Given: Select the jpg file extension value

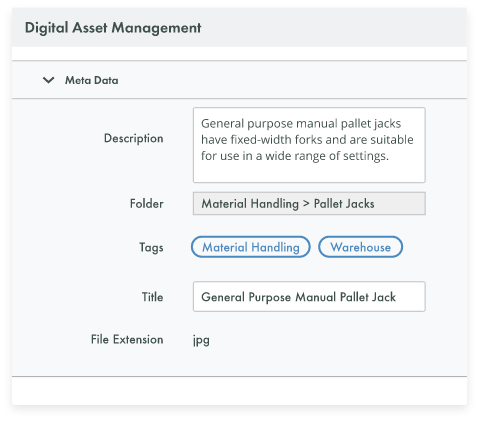Looking at the screenshot, I should click(x=201, y=340).
